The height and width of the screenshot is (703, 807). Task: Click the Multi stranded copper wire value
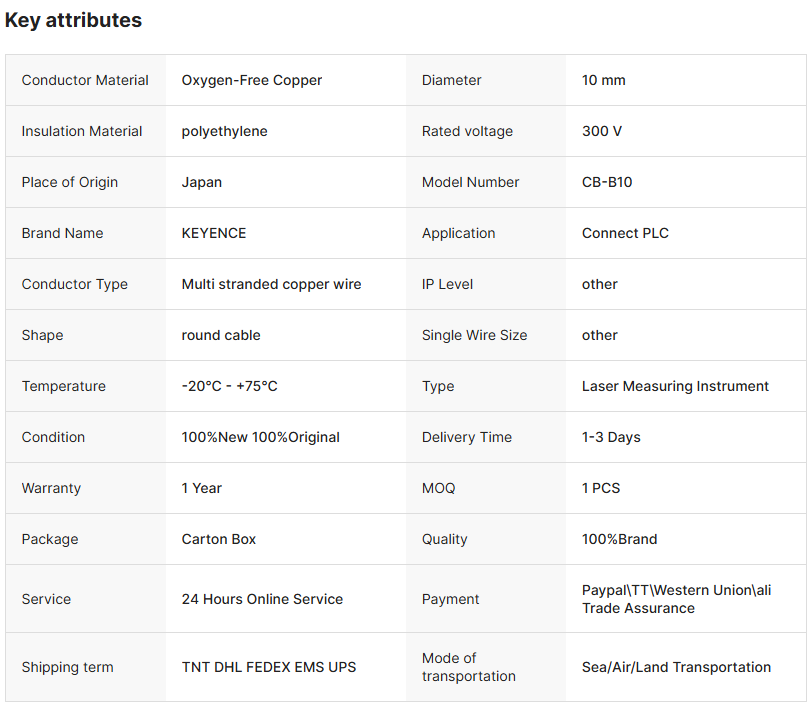[x=271, y=284]
